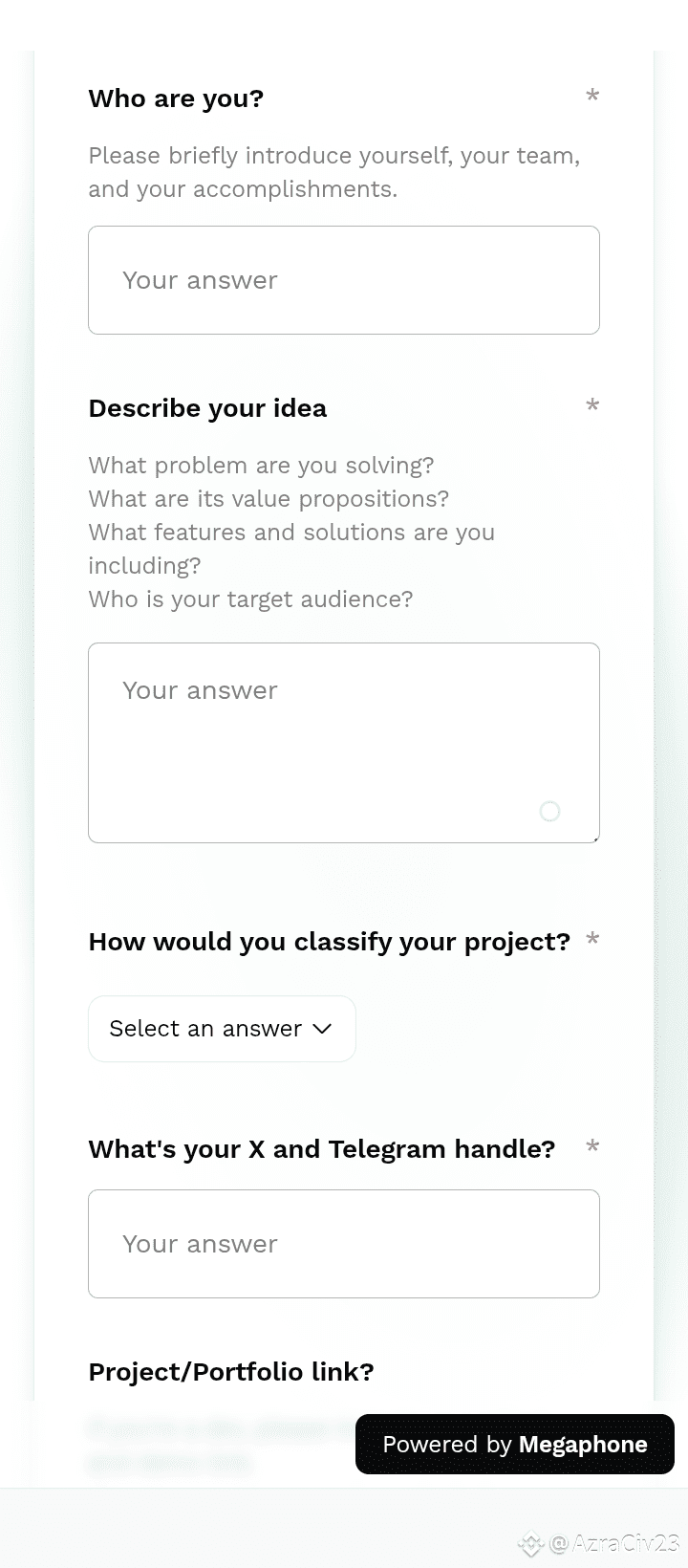Click the required asterisk beside "Describe your idea"
The height and width of the screenshot is (1568, 688).
[x=592, y=405]
